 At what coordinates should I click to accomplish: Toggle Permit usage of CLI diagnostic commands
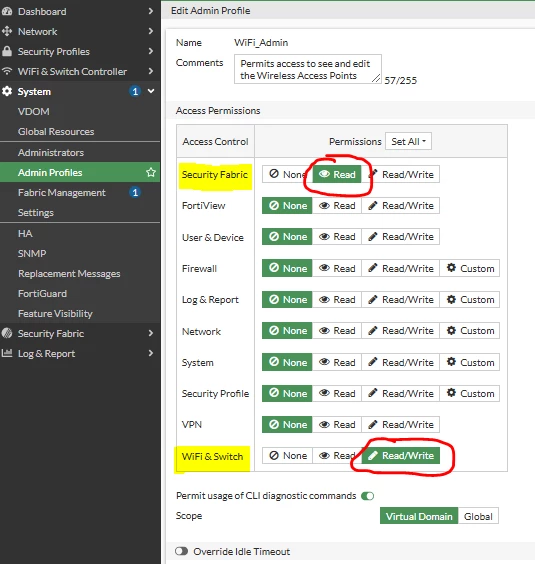tap(367, 496)
